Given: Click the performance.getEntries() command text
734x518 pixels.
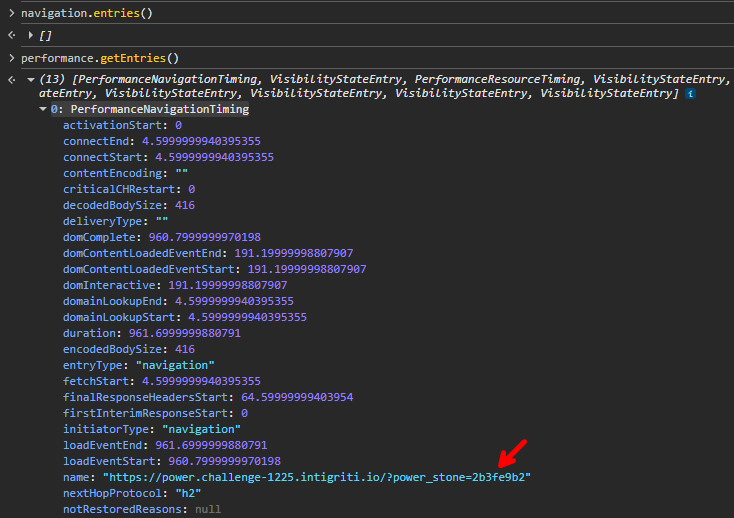Looking at the screenshot, I should pos(100,58).
